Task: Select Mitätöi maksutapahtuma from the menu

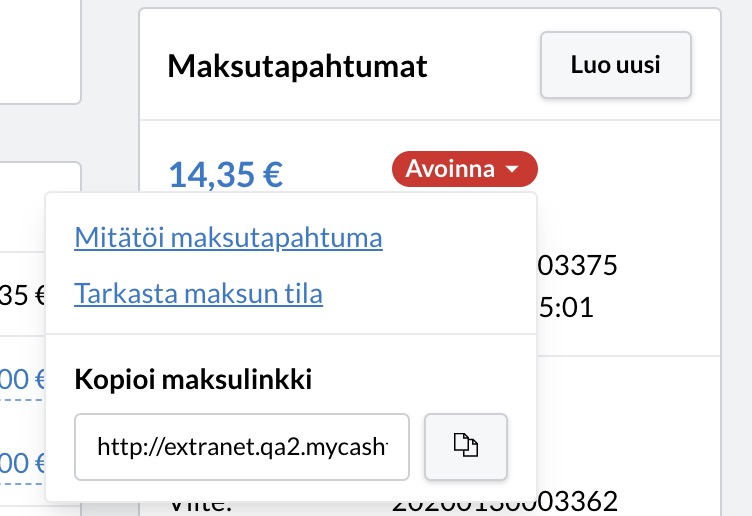Action: (x=228, y=237)
